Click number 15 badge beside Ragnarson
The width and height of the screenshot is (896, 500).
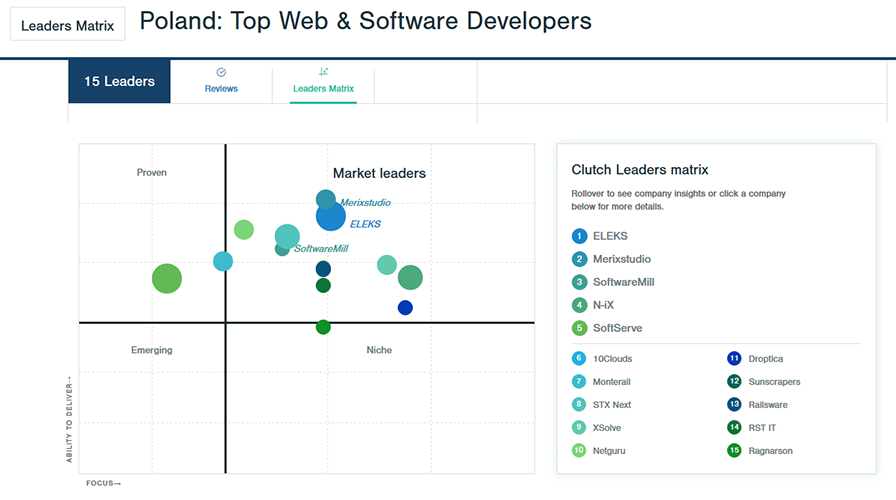[x=734, y=450]
